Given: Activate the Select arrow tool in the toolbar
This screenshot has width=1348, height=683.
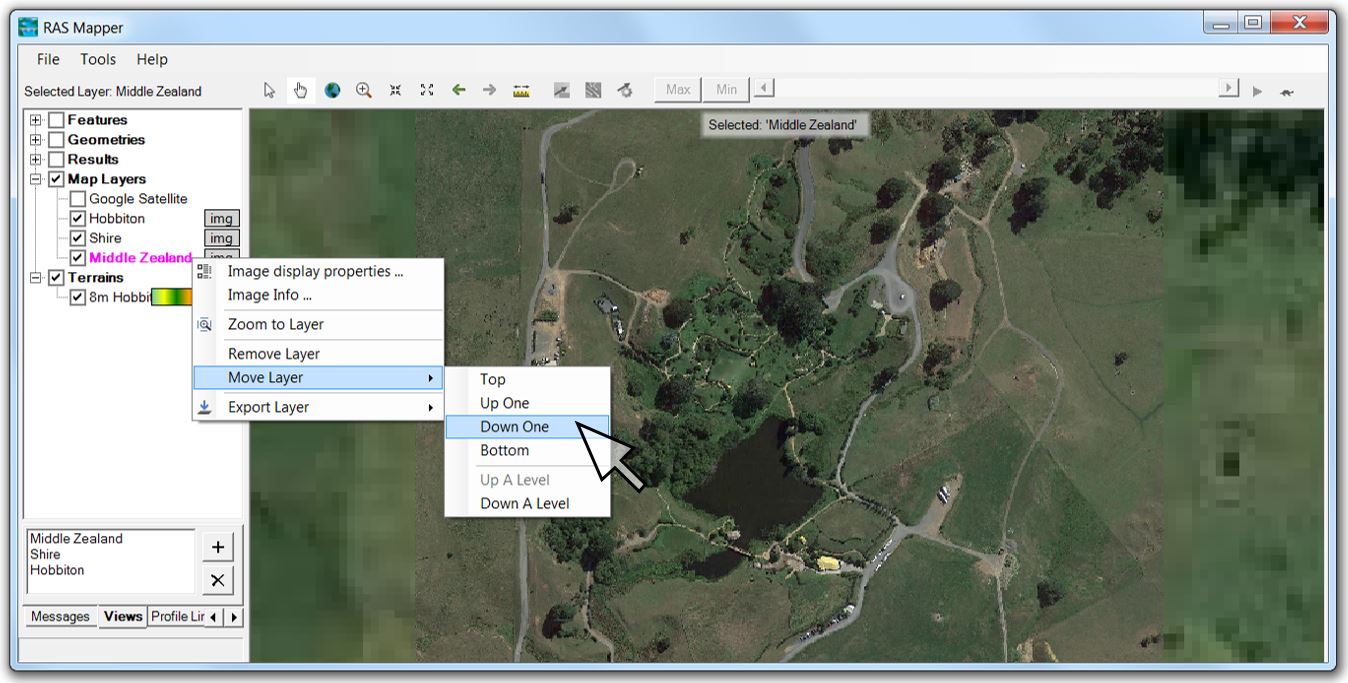Looking at the screenshot, I should coord(269,90).
